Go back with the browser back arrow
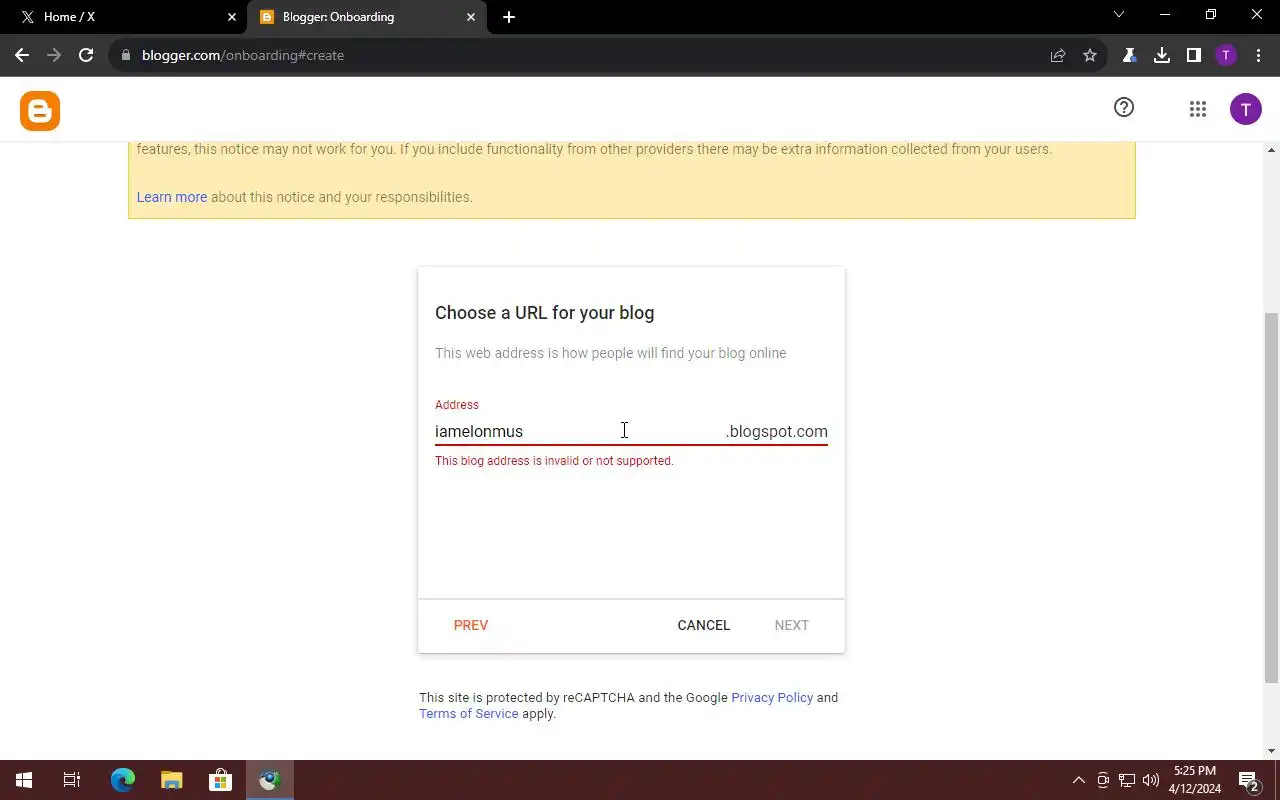1280x800 pixels. click(x=22, y=55)
